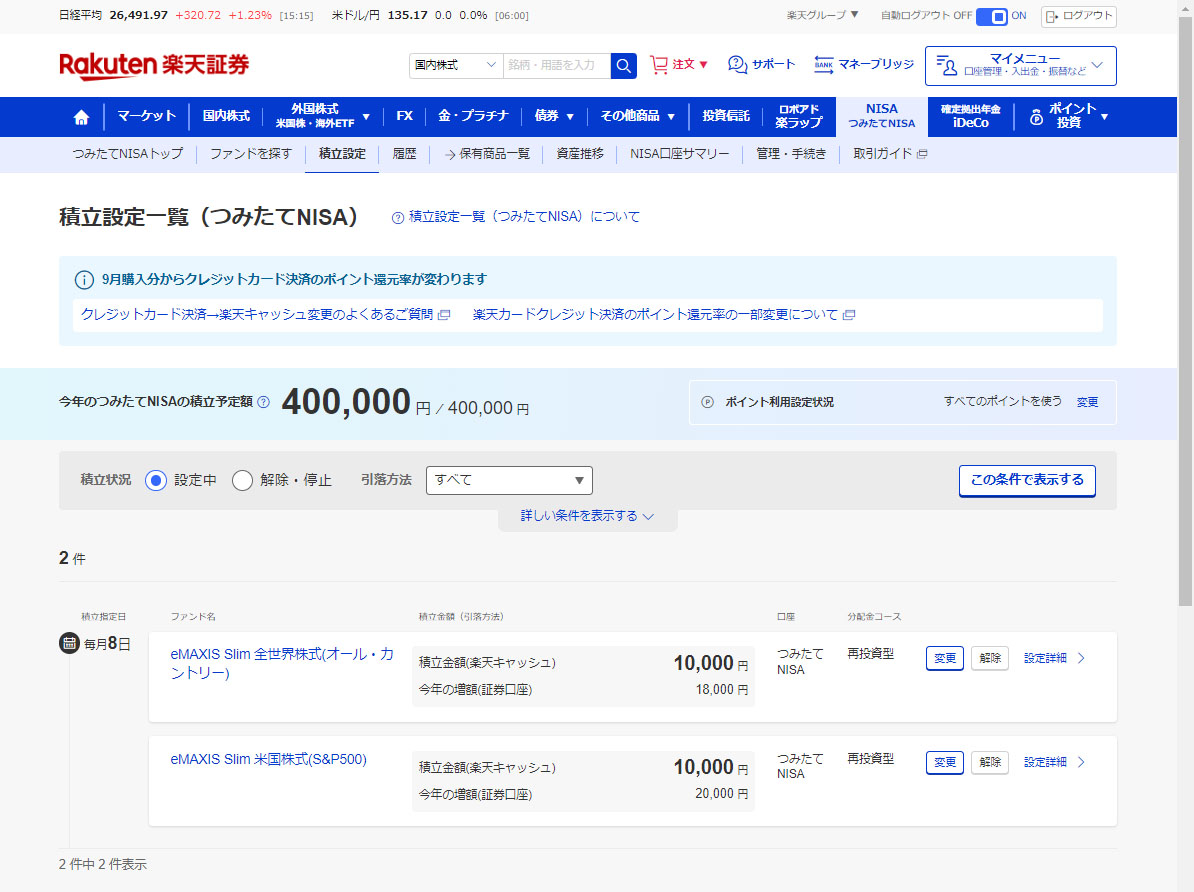Open the 引落方法 すべて dropdown
This screenshot has height=892, width=1194.
509,480
